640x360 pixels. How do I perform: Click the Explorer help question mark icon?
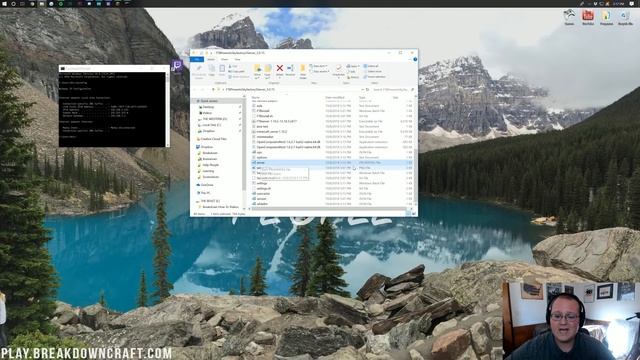coord(415,60)
